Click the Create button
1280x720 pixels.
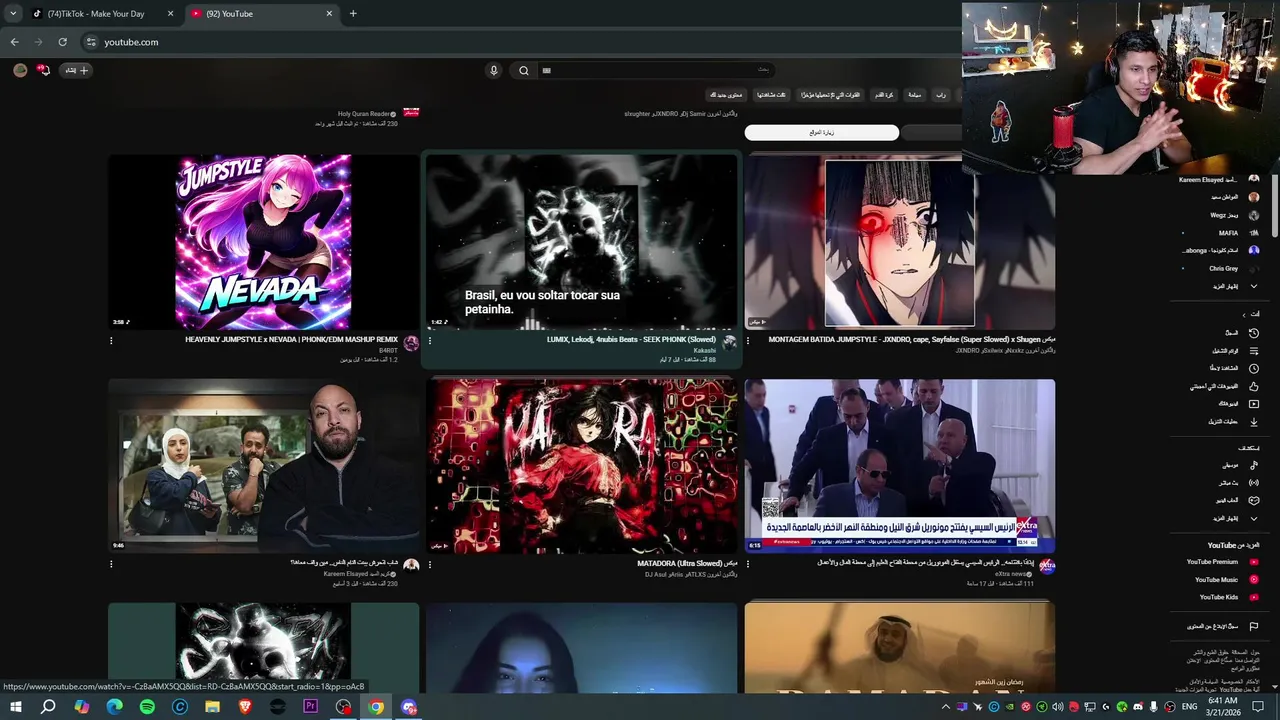coord(77,70)
